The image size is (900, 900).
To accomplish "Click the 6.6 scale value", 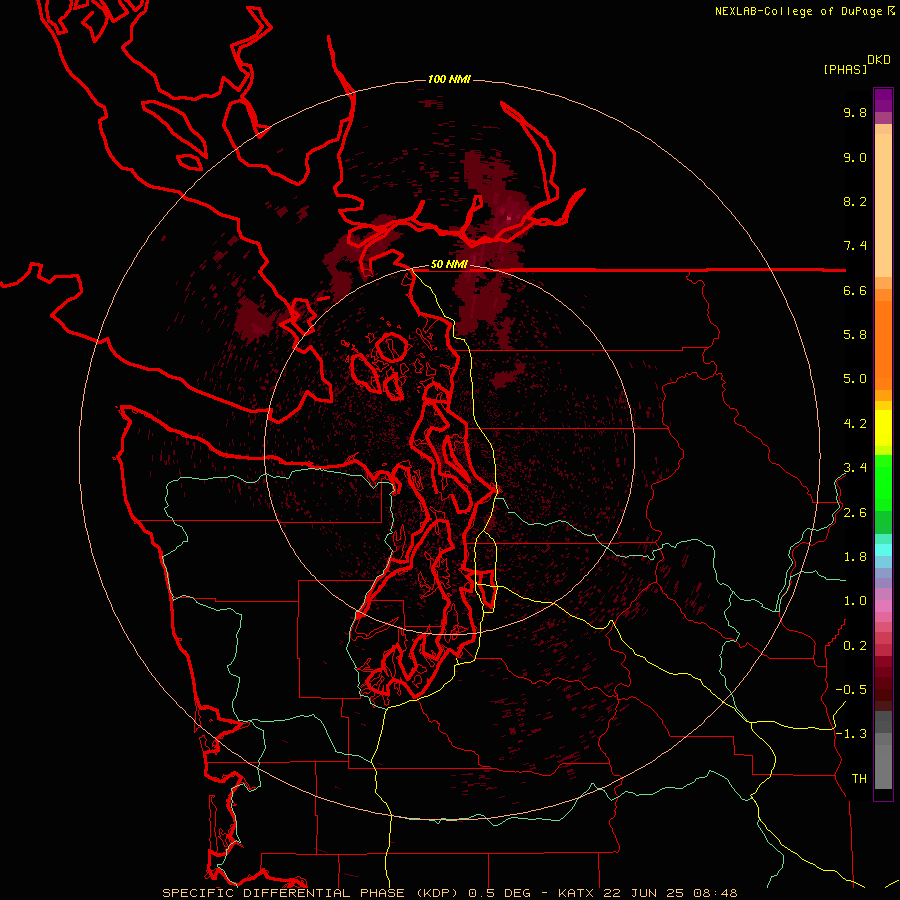I will 855,290.
